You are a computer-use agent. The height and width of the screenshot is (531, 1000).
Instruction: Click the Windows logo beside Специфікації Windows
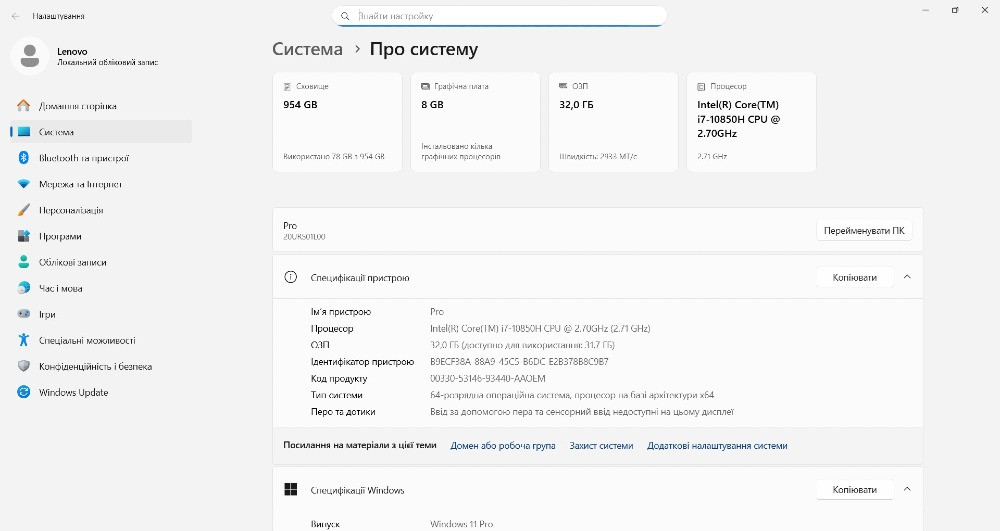(291, 490)
